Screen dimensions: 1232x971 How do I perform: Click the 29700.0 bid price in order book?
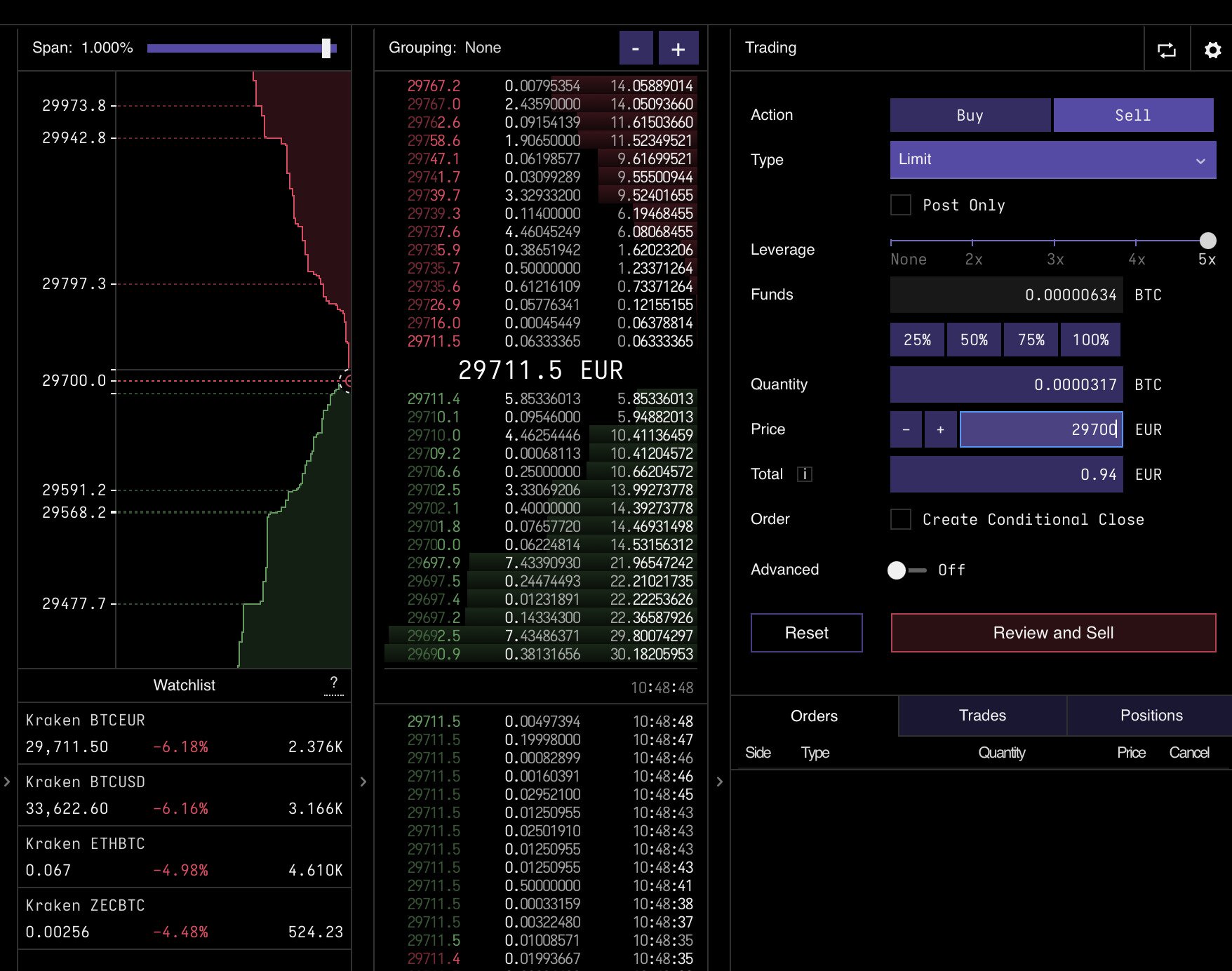click(434, 544)
